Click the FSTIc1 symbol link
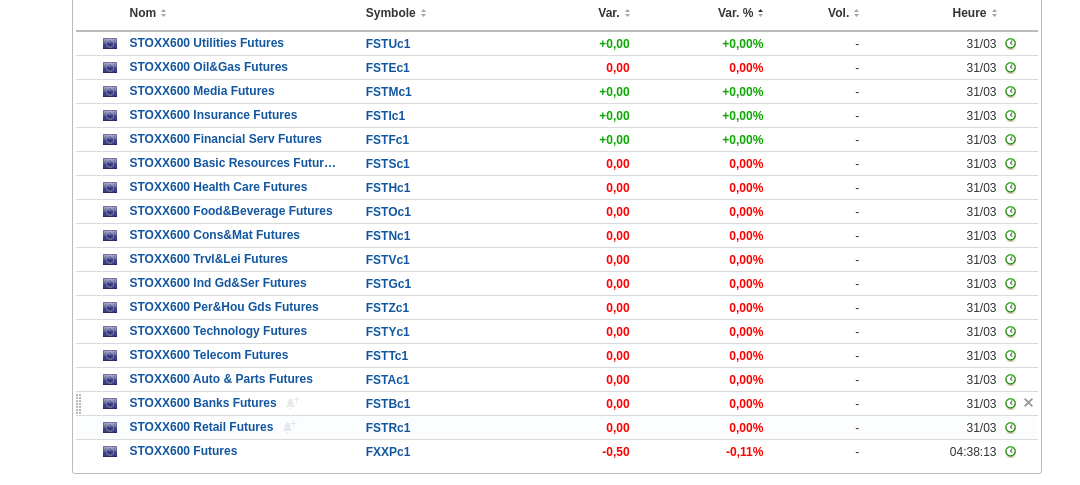 (385, 116)
